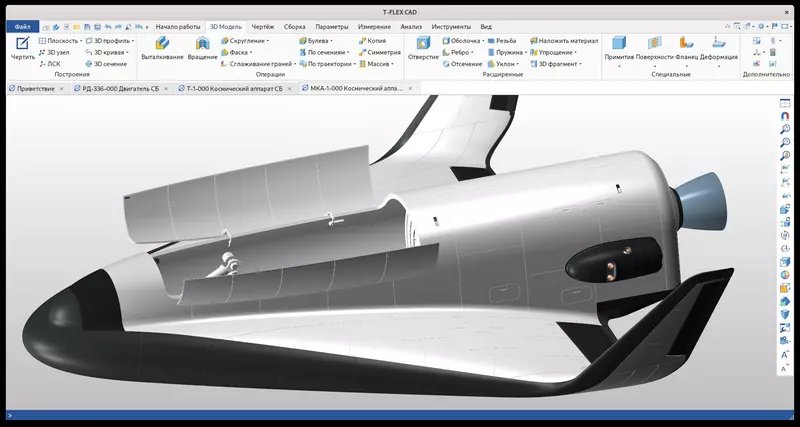Select the Вращение revolve tool
This screenshot has width=800, height=427.
(x=202, y=44)
